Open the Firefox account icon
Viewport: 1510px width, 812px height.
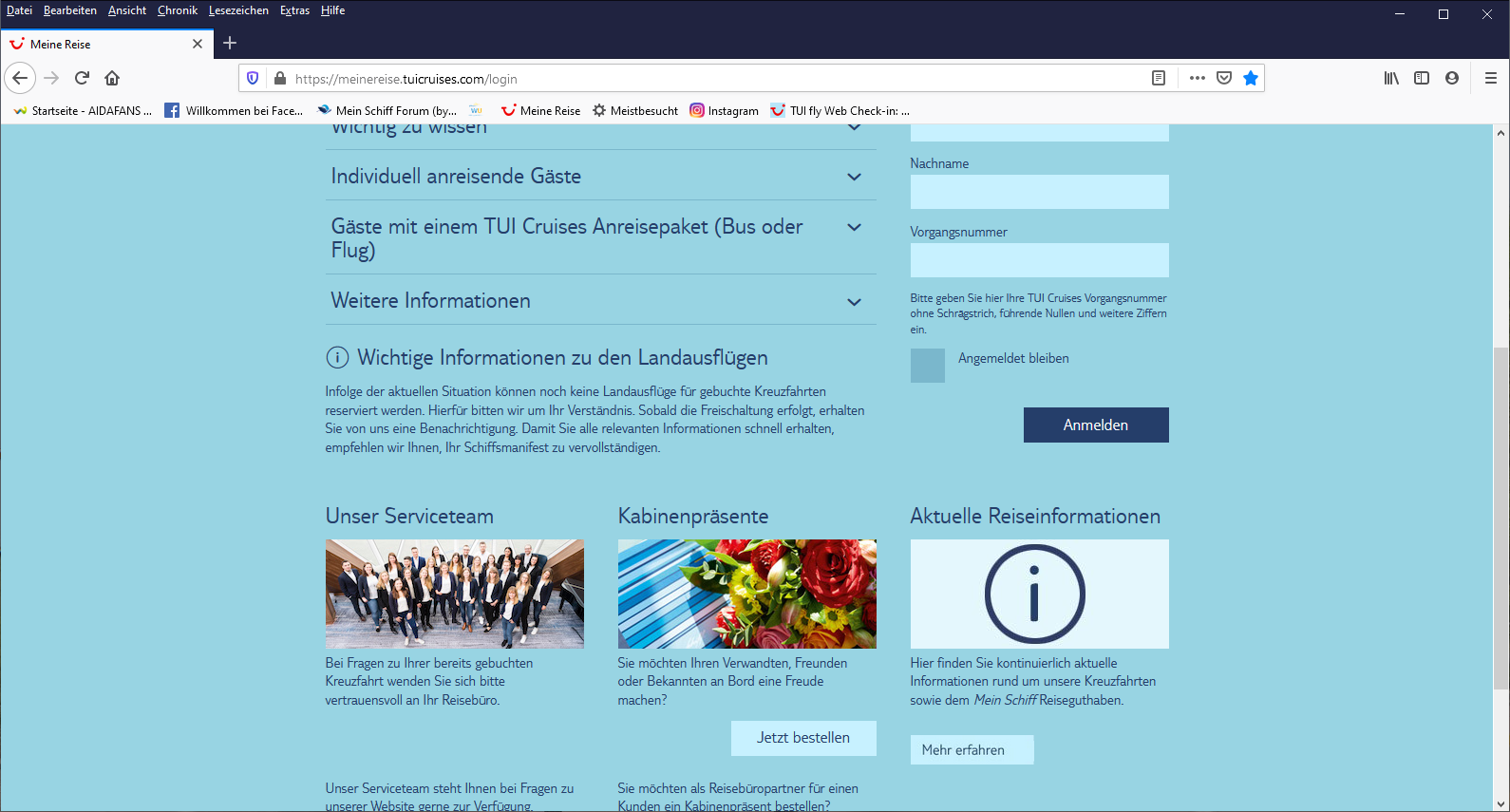click(1451, 78)
